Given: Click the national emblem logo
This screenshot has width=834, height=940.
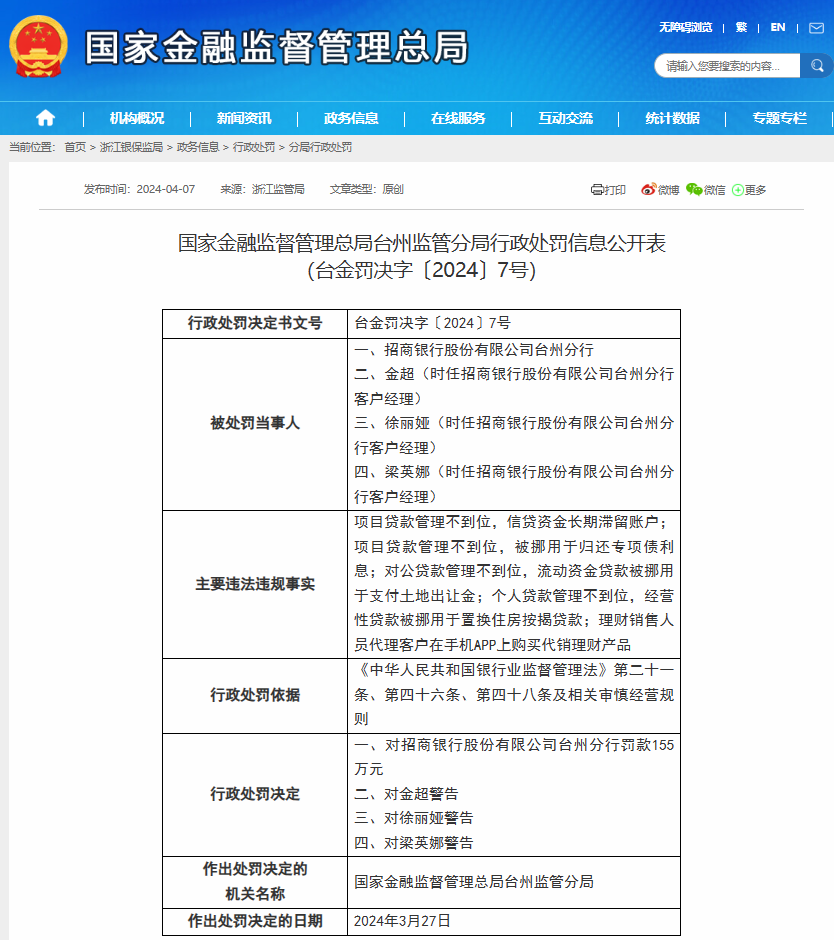Looking at the screenshot, I should [38, 47].
